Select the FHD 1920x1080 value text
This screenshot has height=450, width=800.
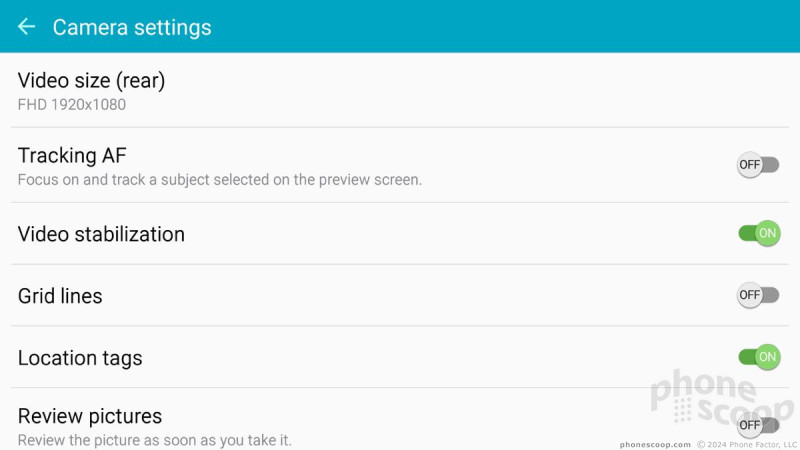coord(71,105)
